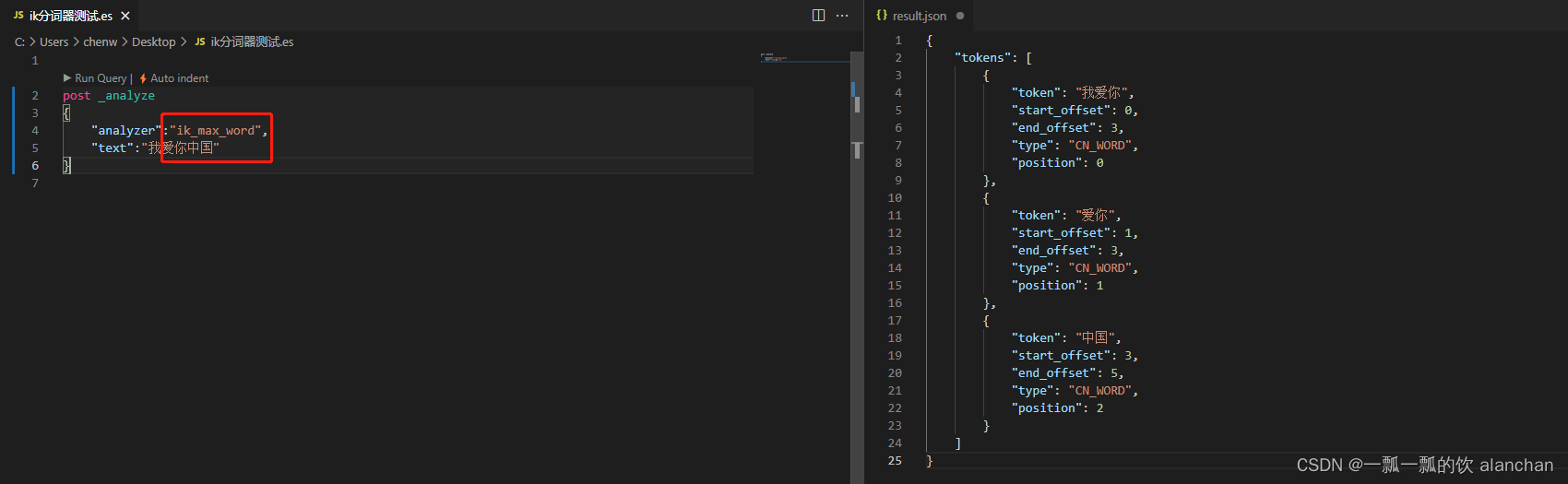Open the chenw breadcrumb segment
This screenshot has width=1568, height=484.
101,42
